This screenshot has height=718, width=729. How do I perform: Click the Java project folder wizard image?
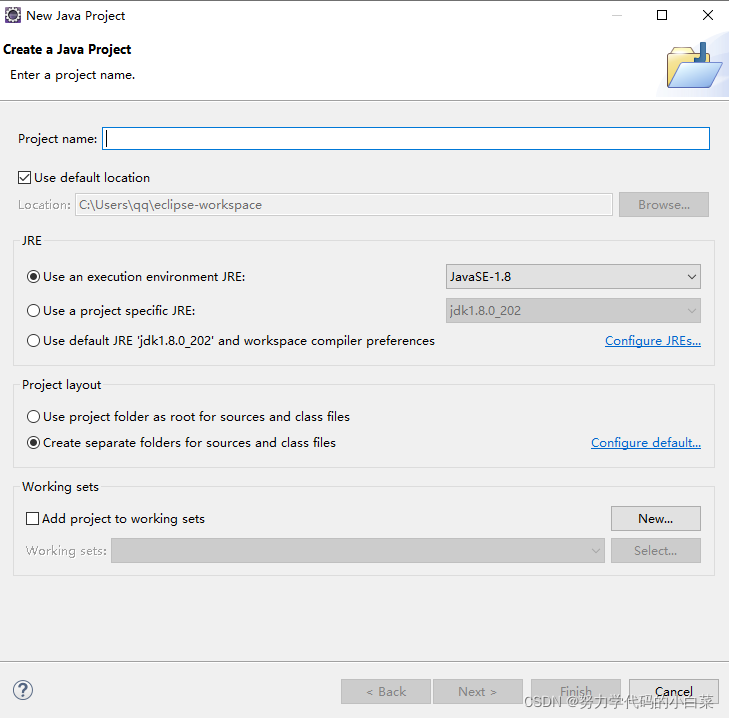click(x=694, y=66)
